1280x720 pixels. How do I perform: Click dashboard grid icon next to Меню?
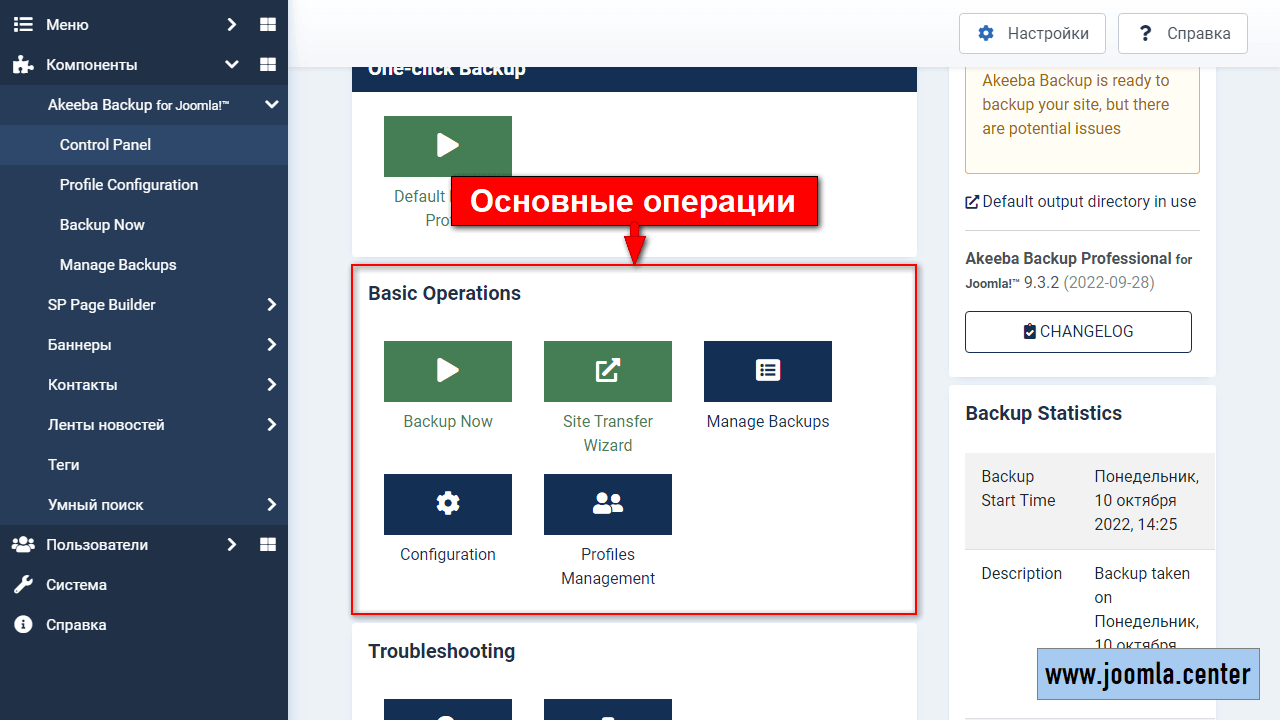coord(267,24)
